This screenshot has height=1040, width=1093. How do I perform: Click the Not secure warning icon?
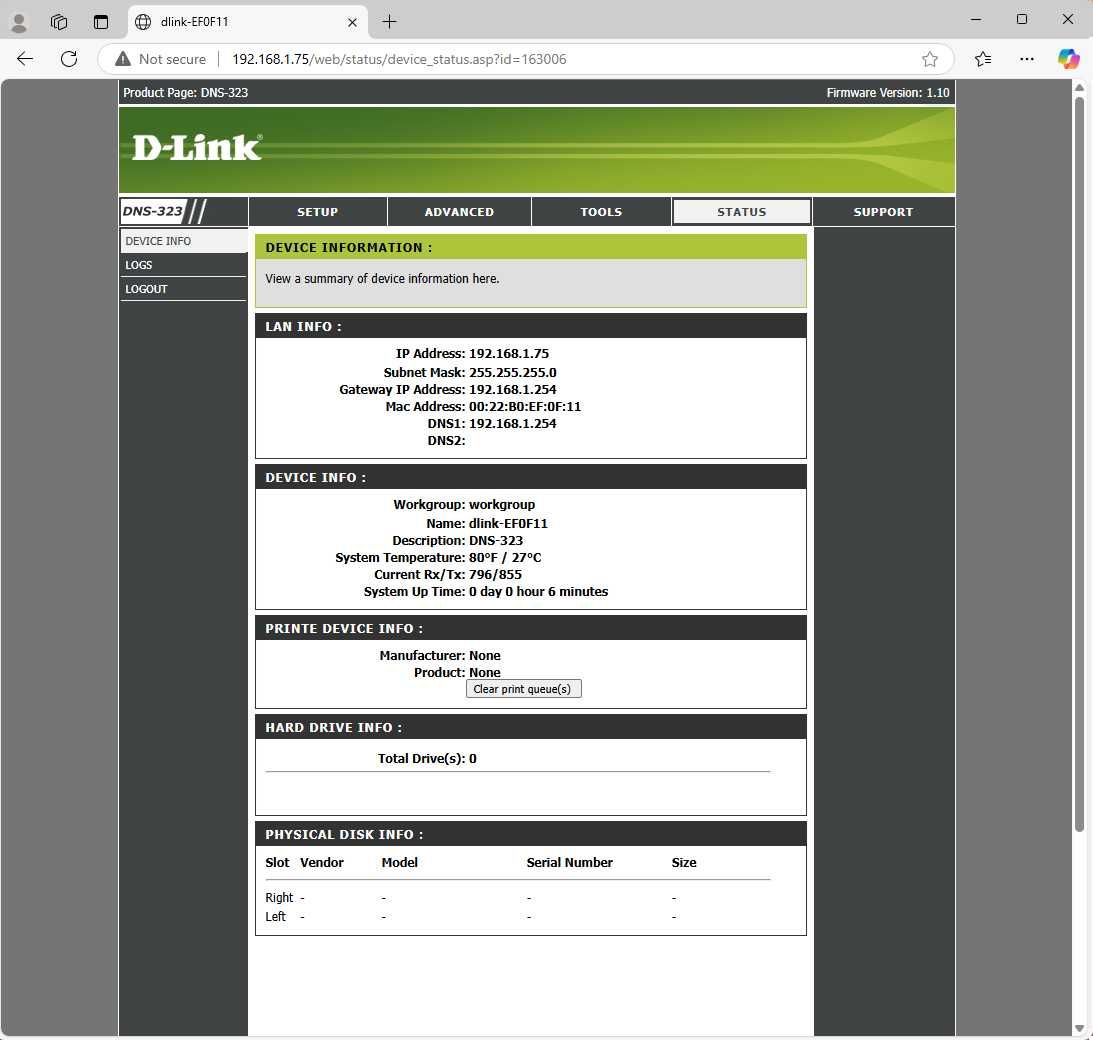click(x=123, y=59)
